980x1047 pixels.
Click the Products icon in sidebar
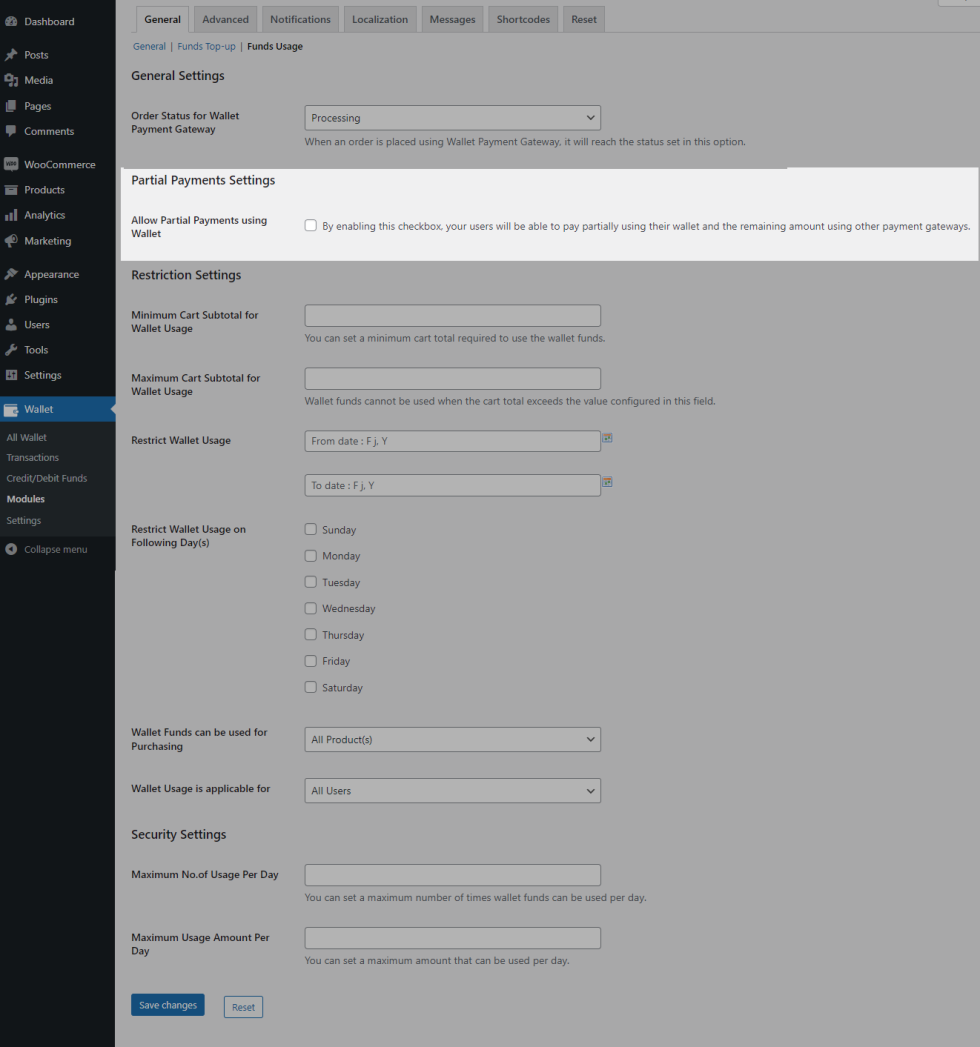(11, 190)
